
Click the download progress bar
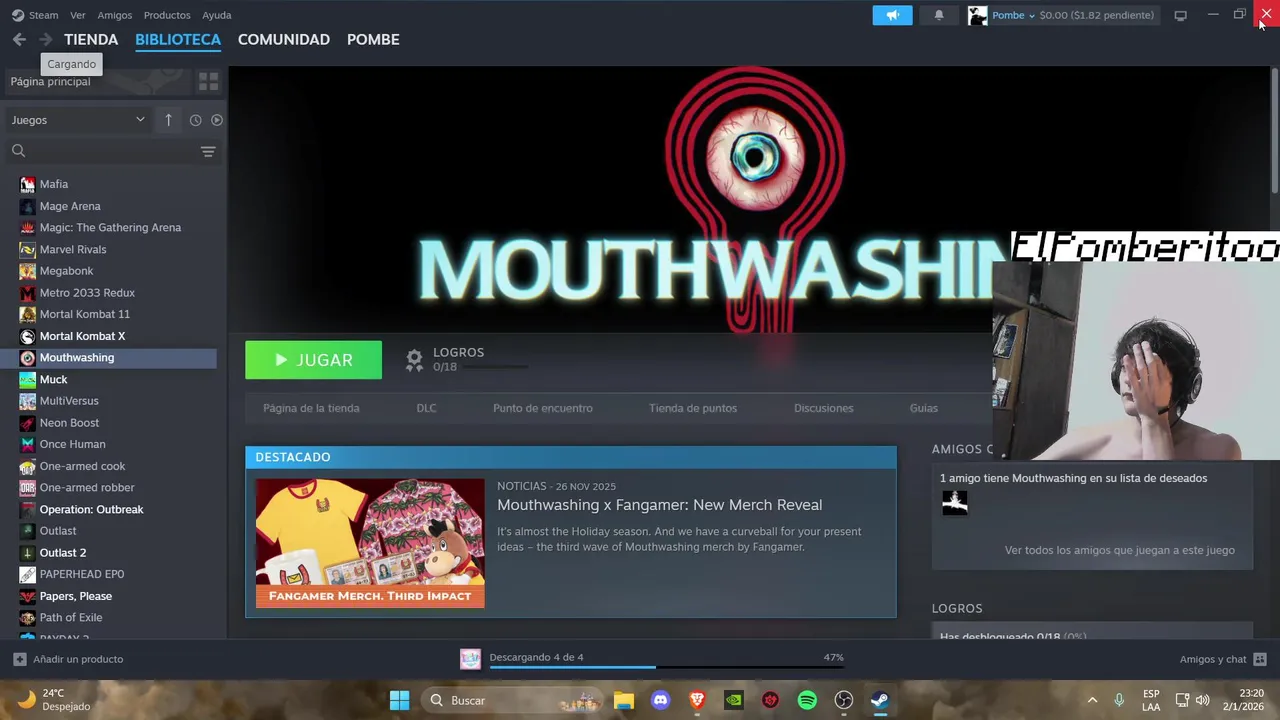click(x=666, y=667)
